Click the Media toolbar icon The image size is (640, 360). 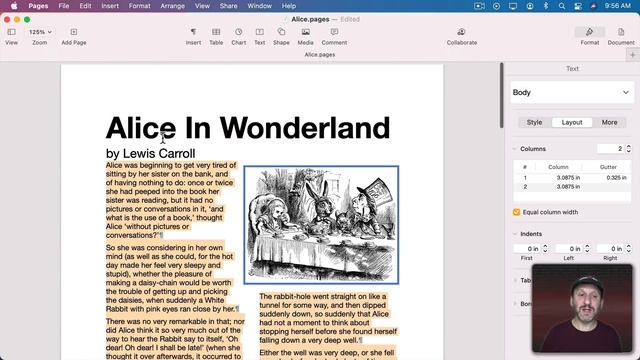[x=305, y=32]
